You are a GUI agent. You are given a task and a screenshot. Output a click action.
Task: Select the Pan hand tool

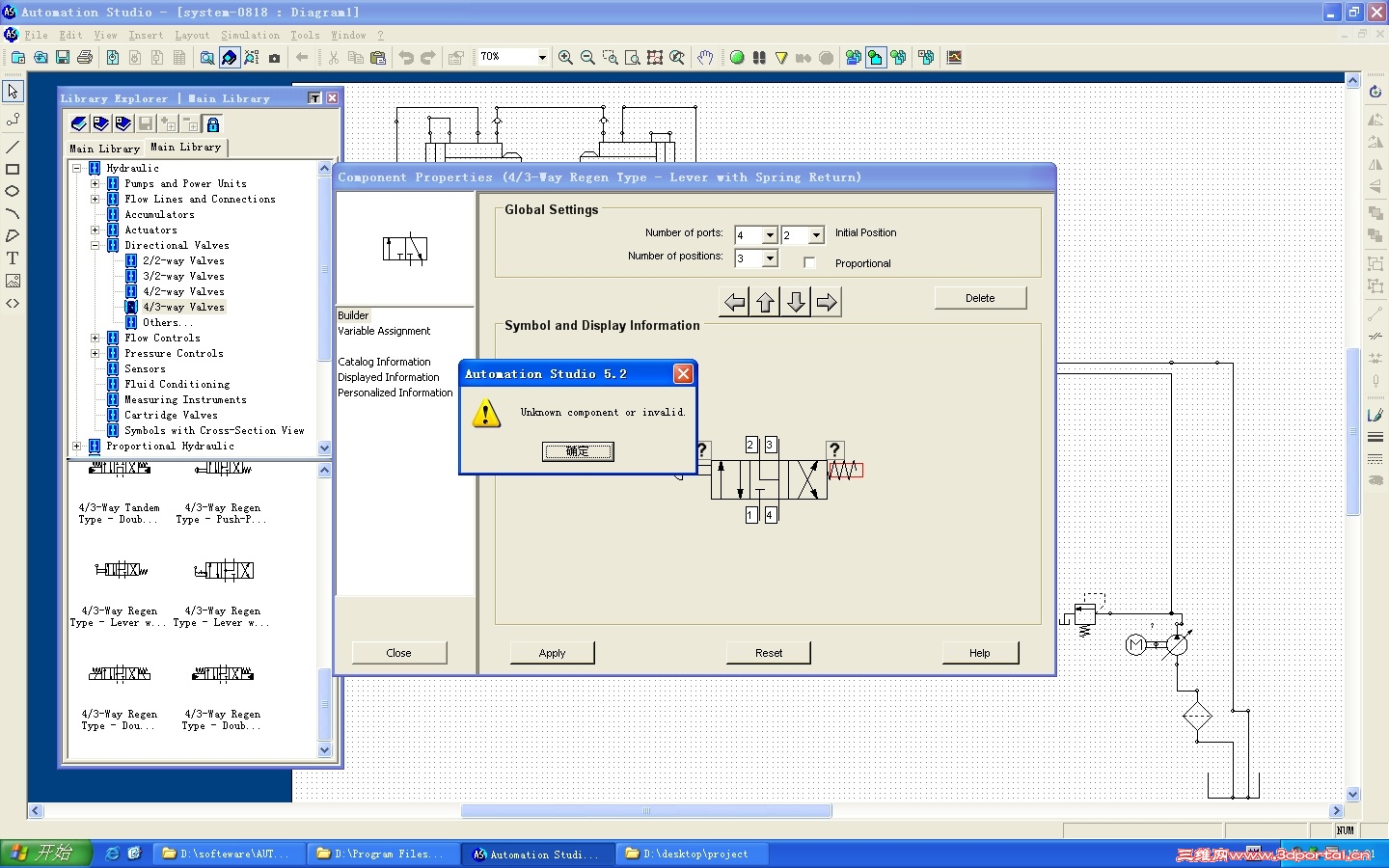pos(705,58)
